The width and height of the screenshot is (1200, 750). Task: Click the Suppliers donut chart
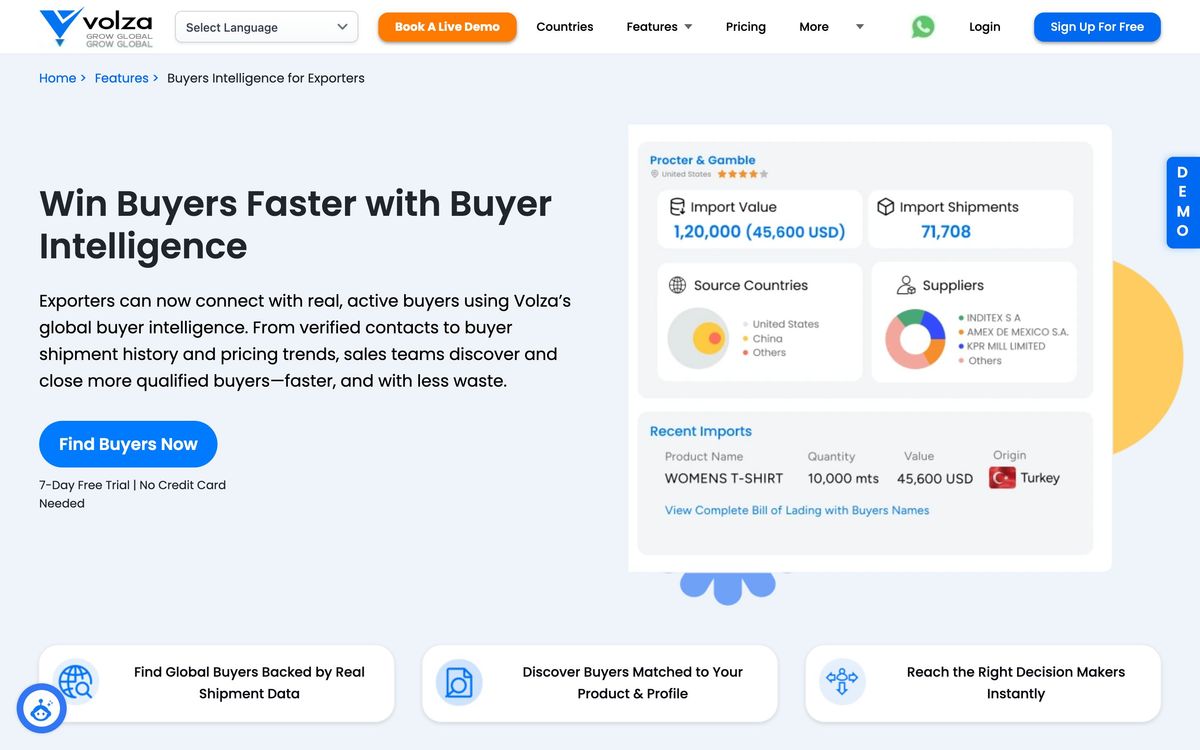tap(915, 339)
